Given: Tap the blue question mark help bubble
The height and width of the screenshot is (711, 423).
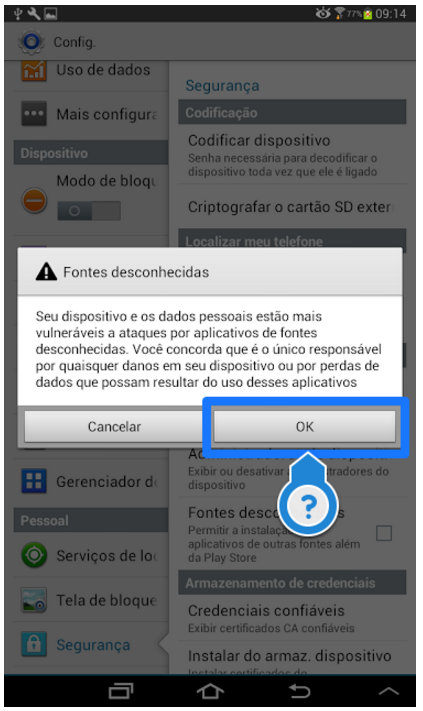Looking at the screenshot, I should point(309,504).
